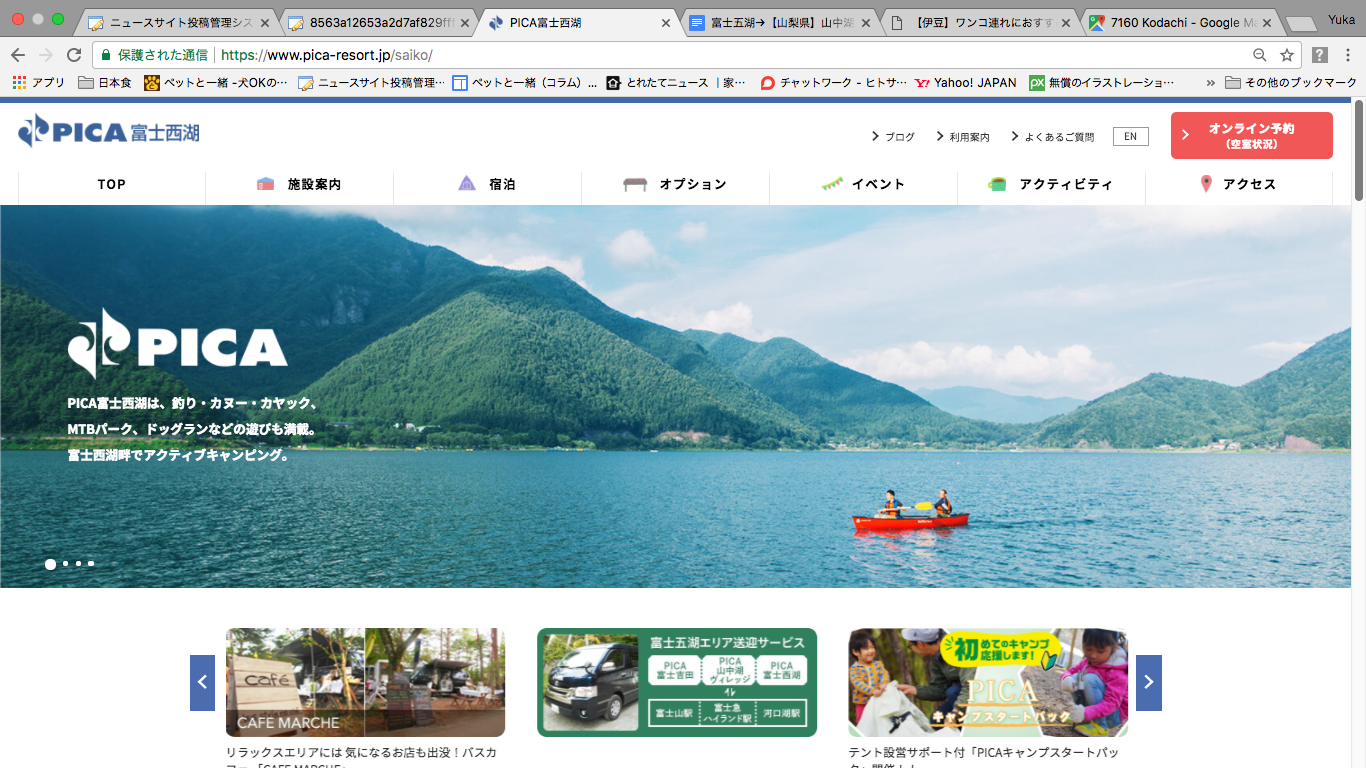
Task: Open Yahoo! JAPAN bookmark
Action: click(965, 83)
